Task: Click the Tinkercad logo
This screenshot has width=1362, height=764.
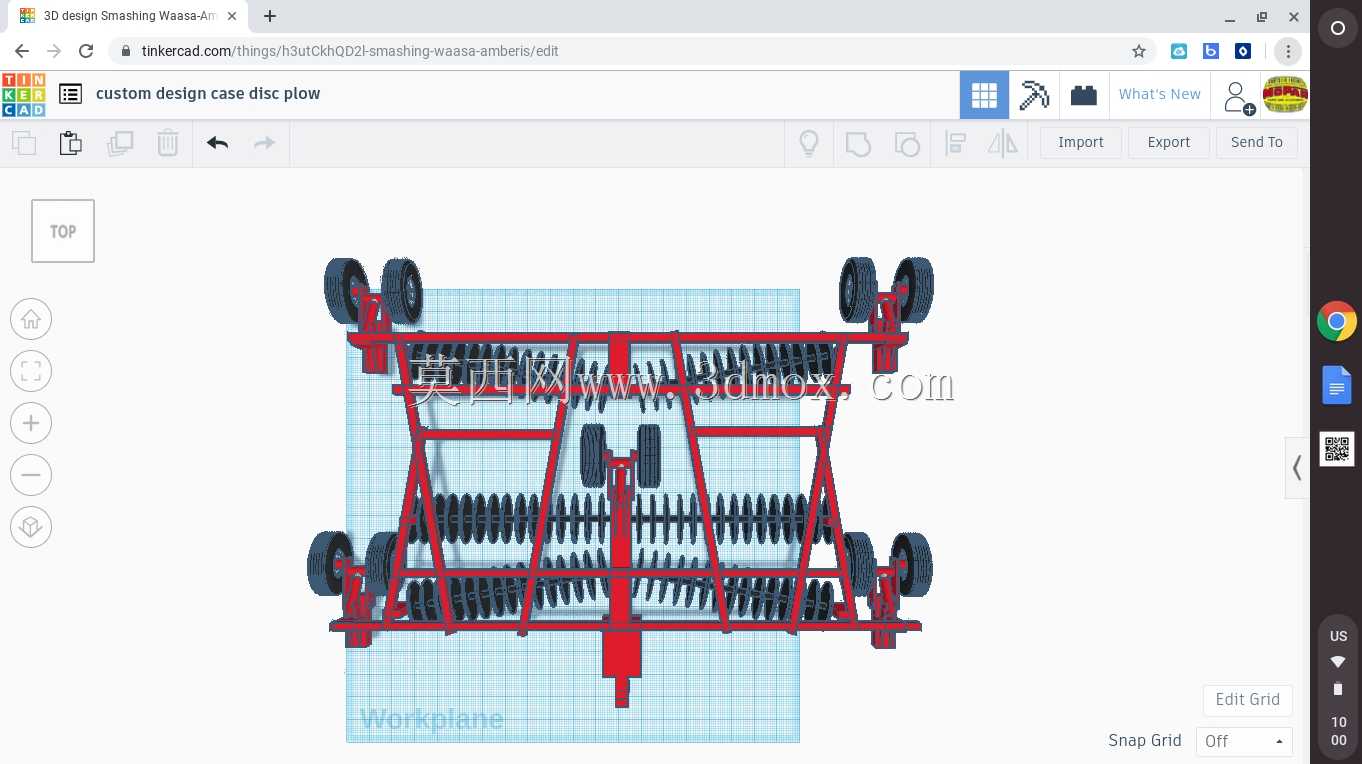Action: pyautogui.click(x=23, y=94)
